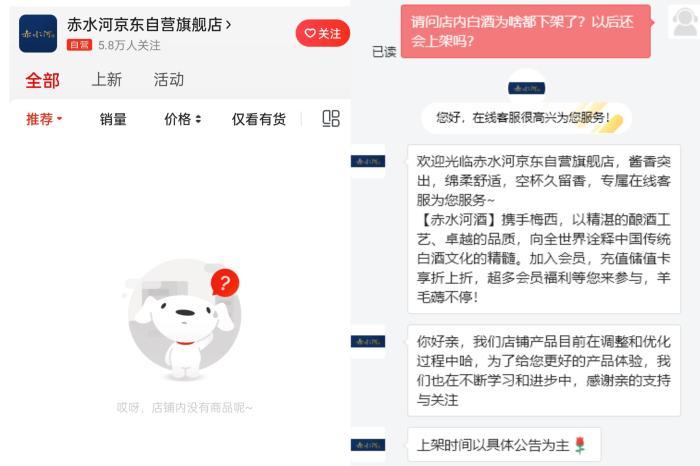Click the 自营 red badge
This screenshot has height=466, width=700.
pos(79,45)
